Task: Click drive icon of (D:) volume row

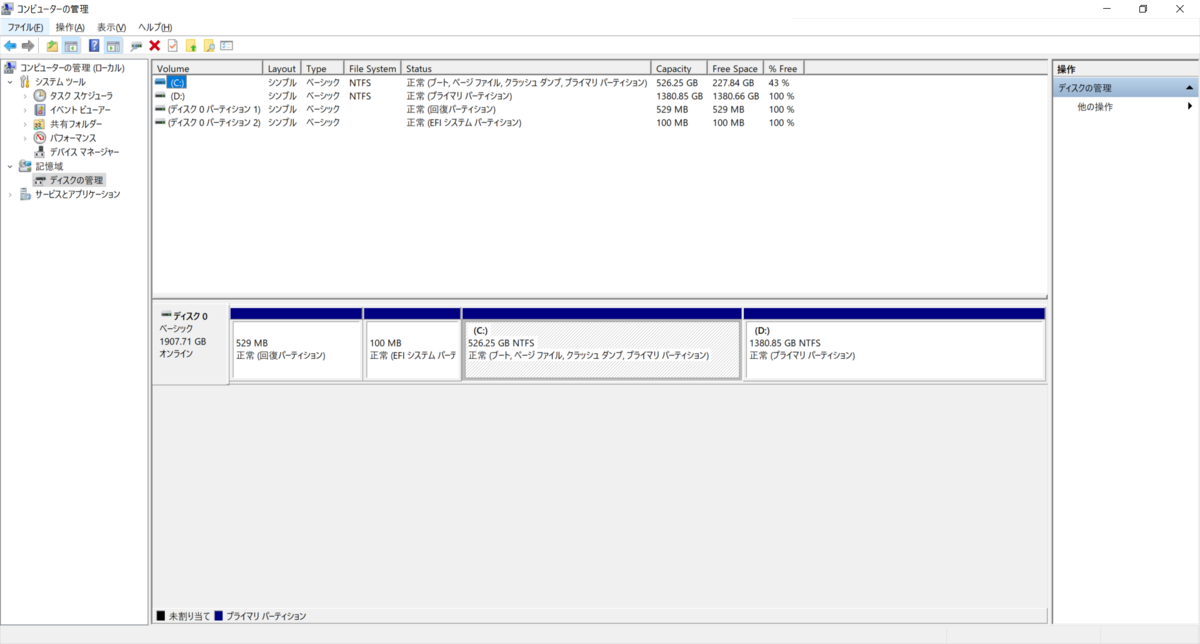Action: [x=160, y=96]
